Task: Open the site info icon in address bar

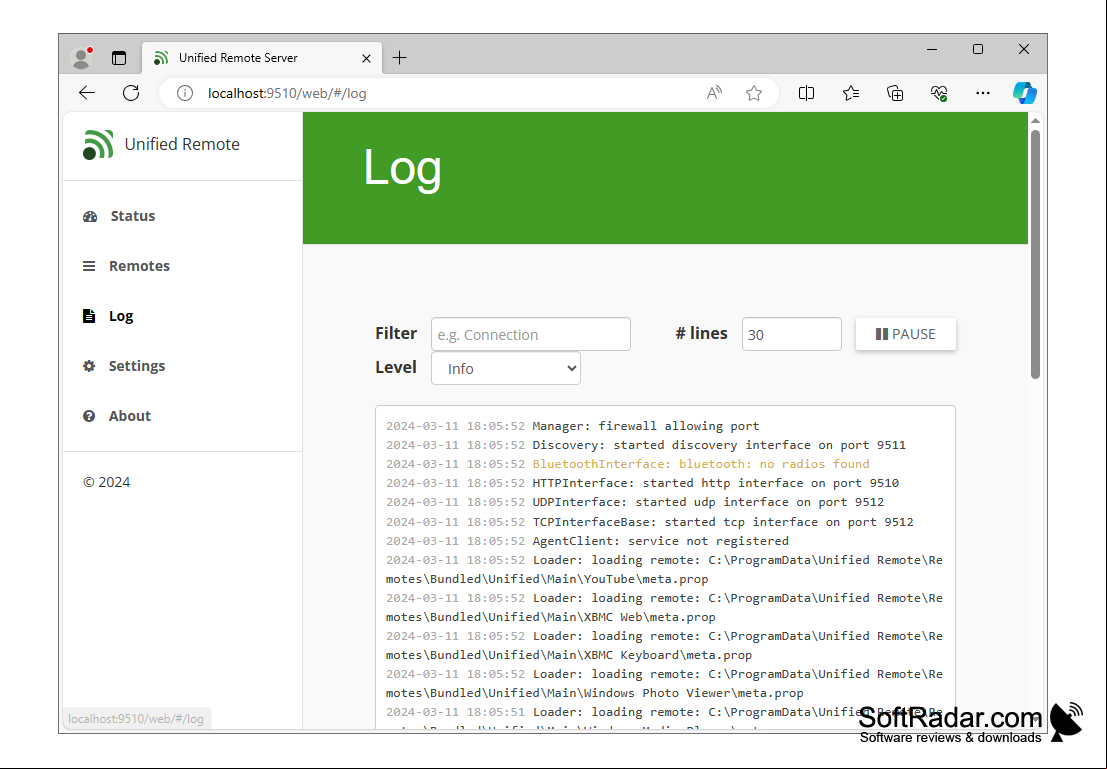Action: pos(185,93)
